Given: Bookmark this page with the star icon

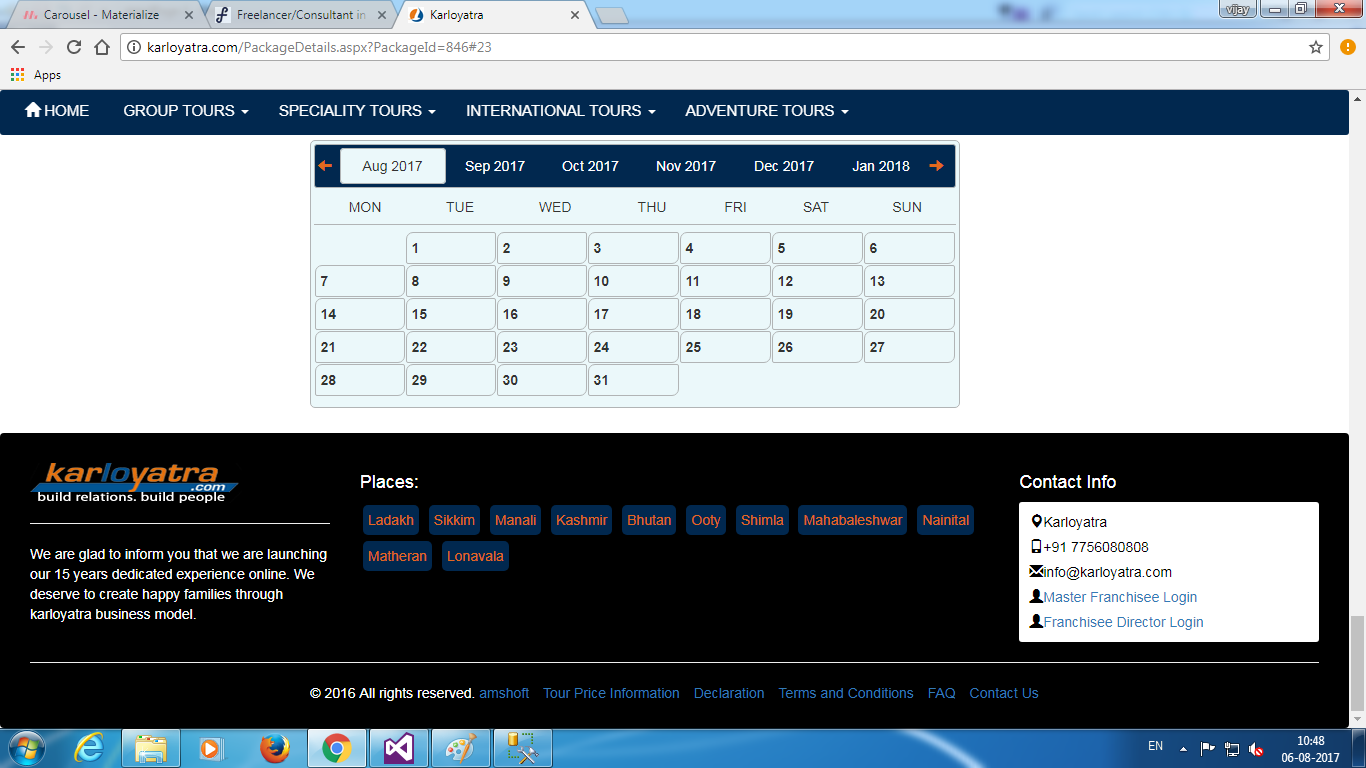Looking at the screenshot, I should point(1316,47).
